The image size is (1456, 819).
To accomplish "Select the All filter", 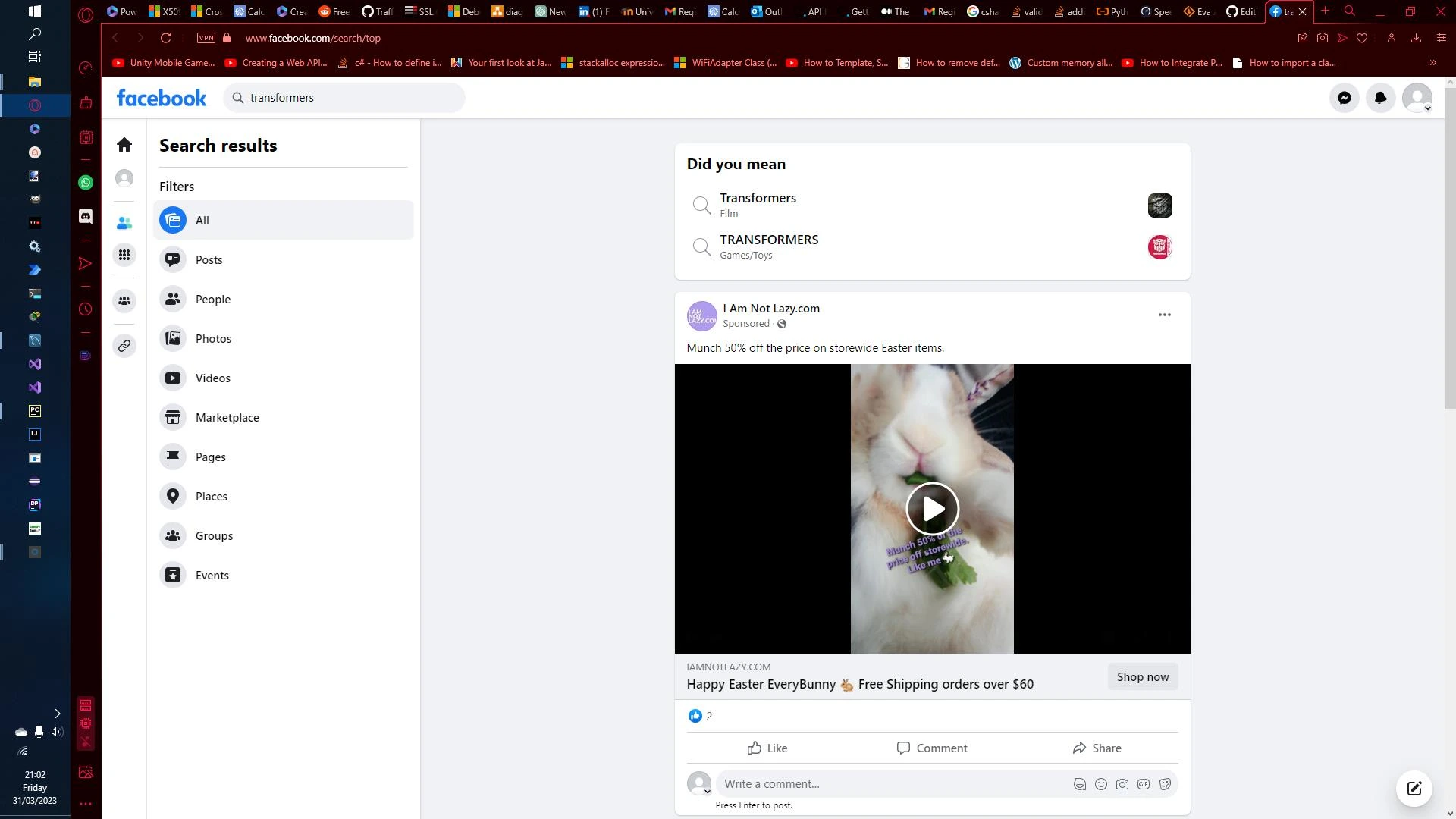I will (284, 221).
